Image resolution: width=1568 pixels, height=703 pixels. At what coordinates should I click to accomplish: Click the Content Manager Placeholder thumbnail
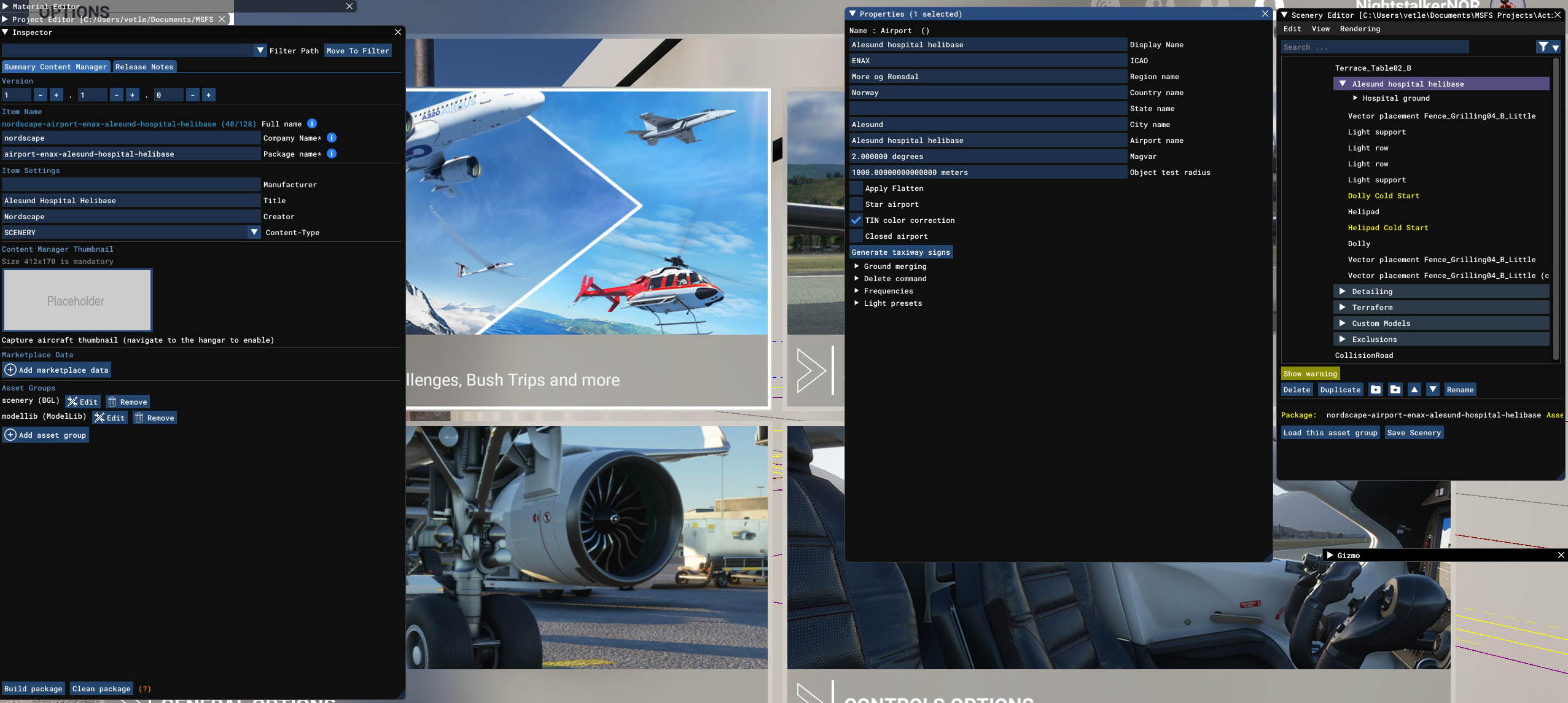77,300
